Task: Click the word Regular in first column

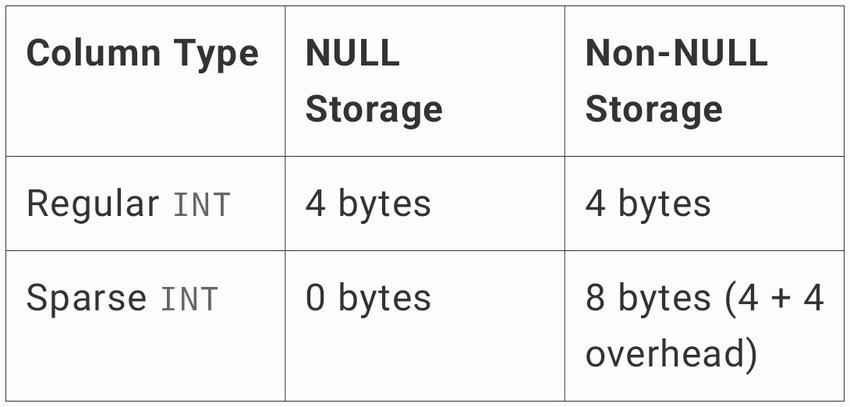Action: 93,204
